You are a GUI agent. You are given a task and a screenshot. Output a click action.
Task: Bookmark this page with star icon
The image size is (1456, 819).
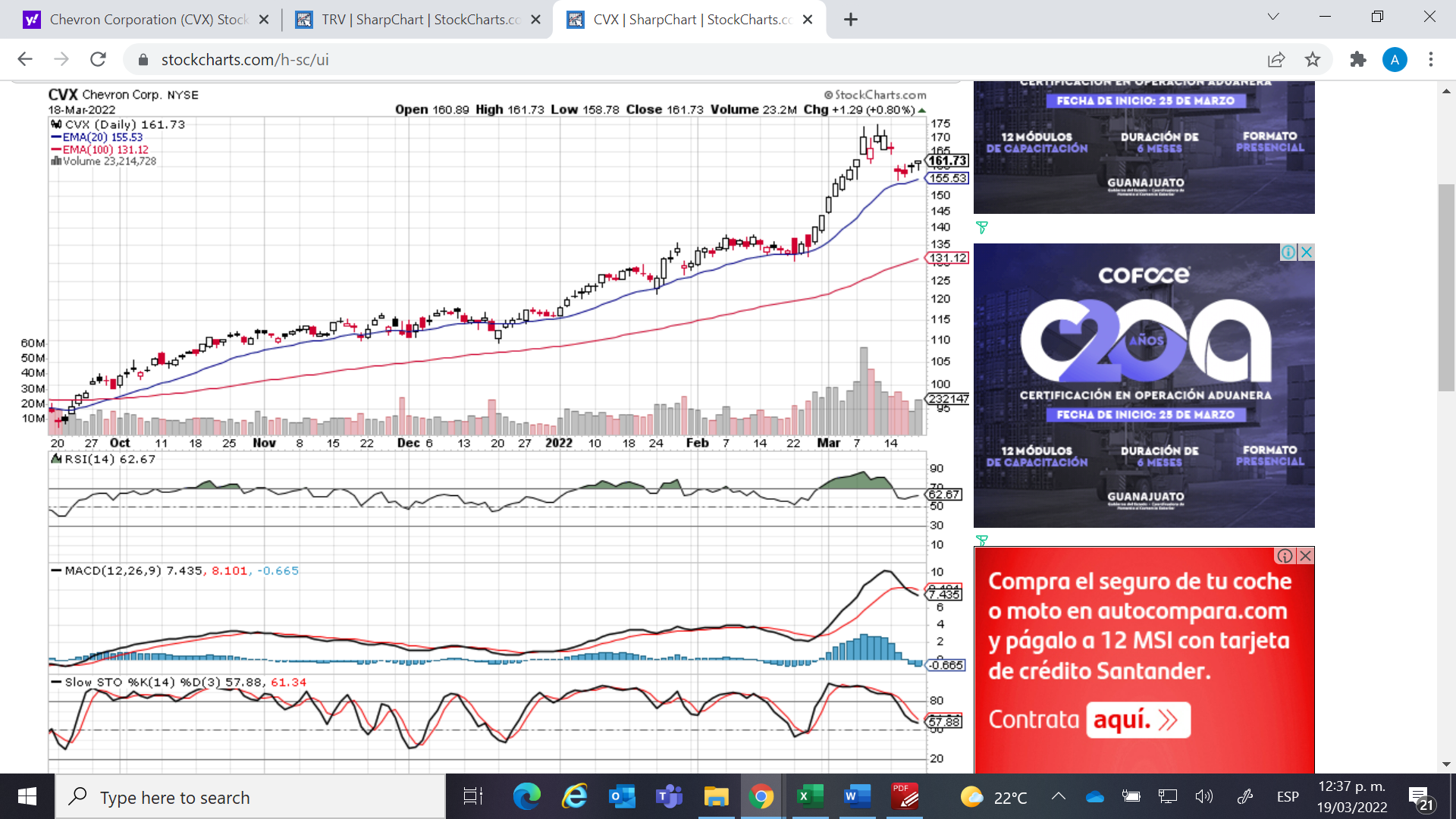point(1313,59)
